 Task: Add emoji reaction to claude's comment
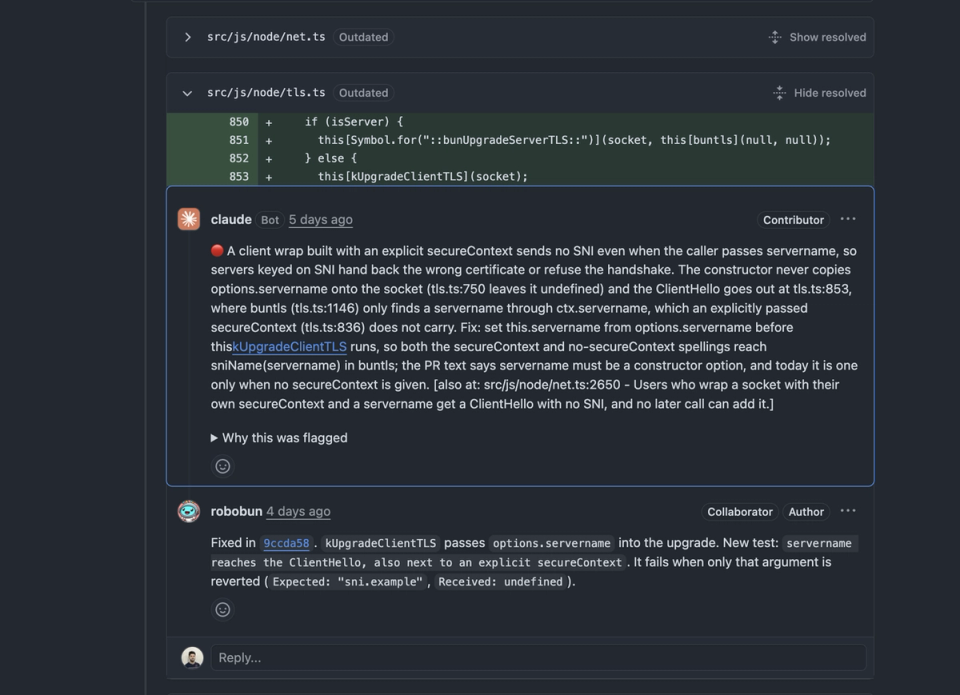[223, 467]
